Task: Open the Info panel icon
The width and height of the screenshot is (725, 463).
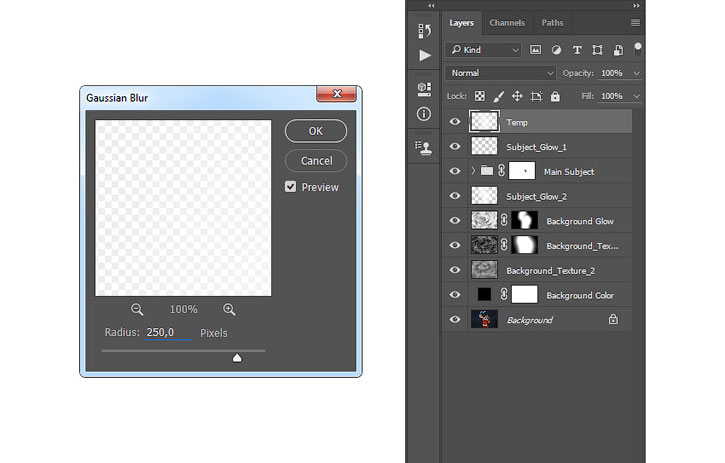Action: (x=424, y=114)
